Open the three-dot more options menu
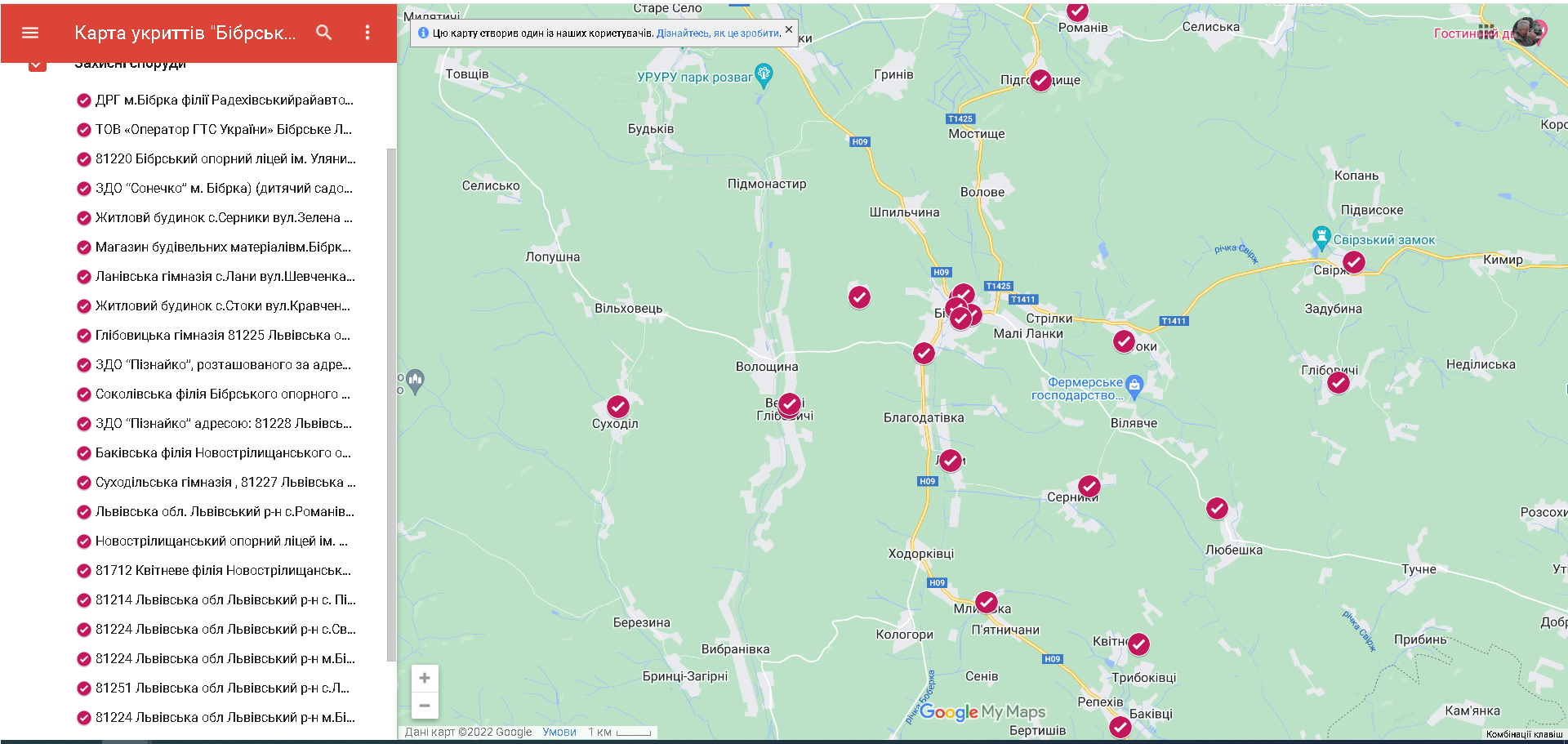Image resolution: width=1568 pixels, height=744 pixels. click(x=367, y=33)
